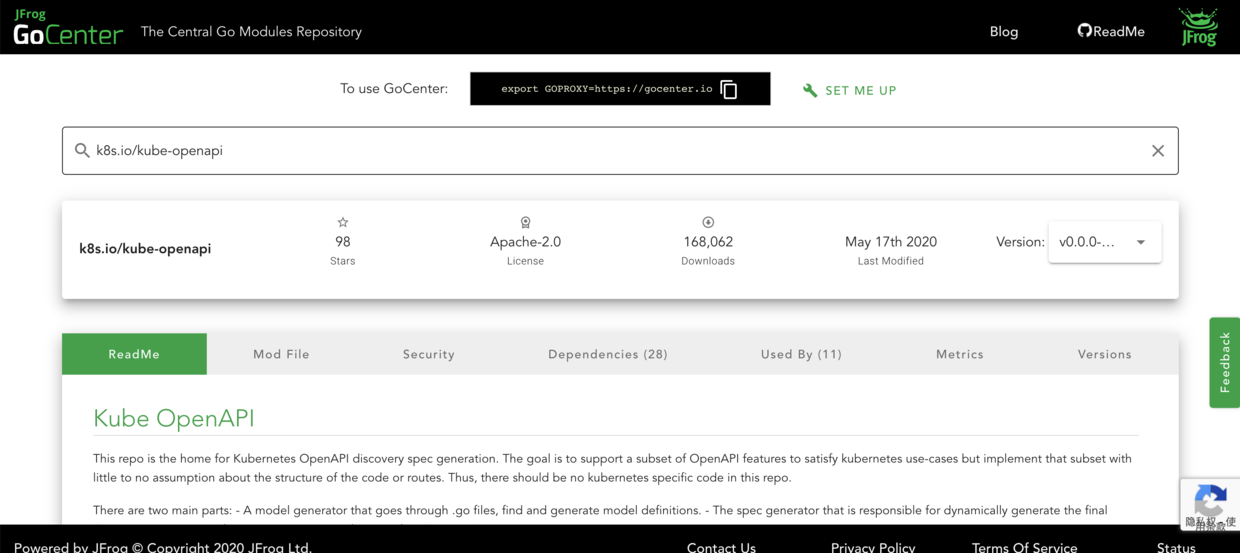Open the Status footer link

[x=1176, y=547]
